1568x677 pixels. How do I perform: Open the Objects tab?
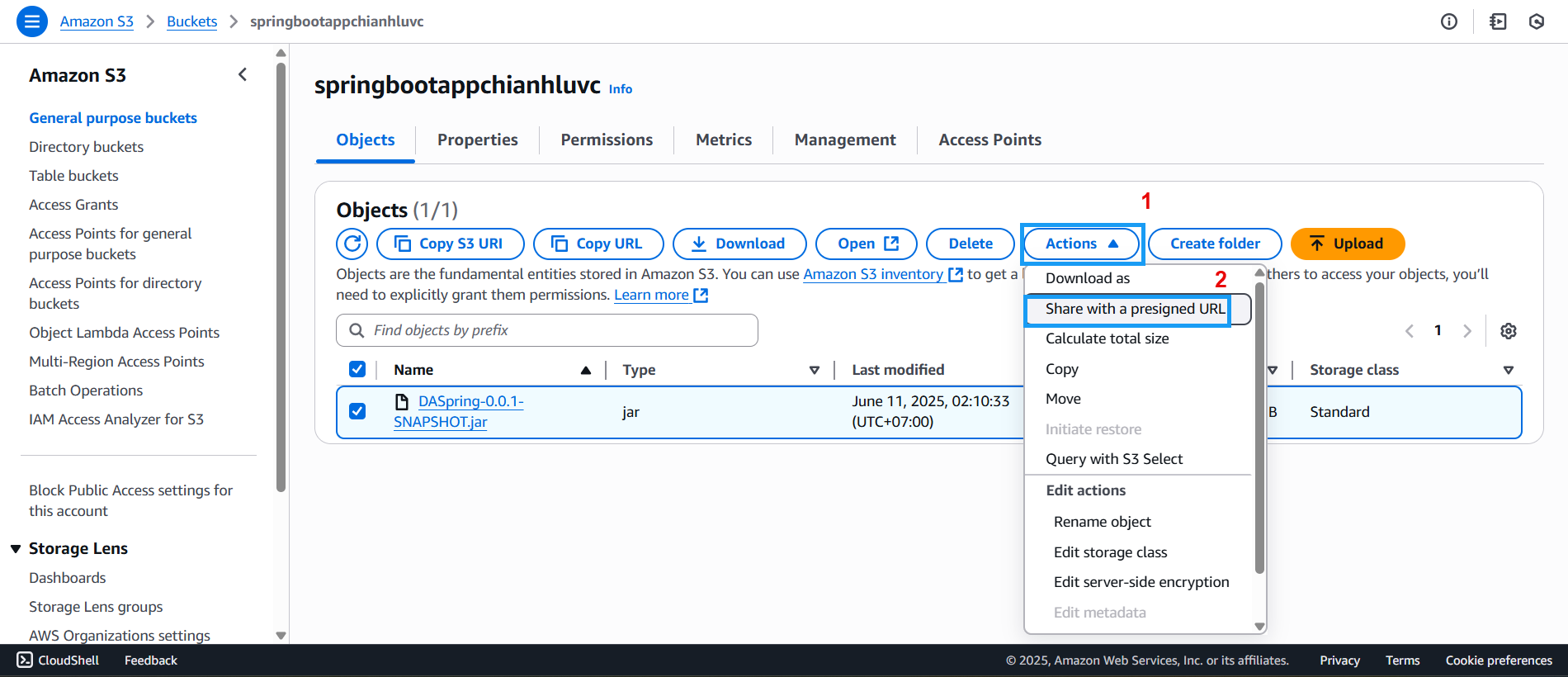(x=366, y=140)
